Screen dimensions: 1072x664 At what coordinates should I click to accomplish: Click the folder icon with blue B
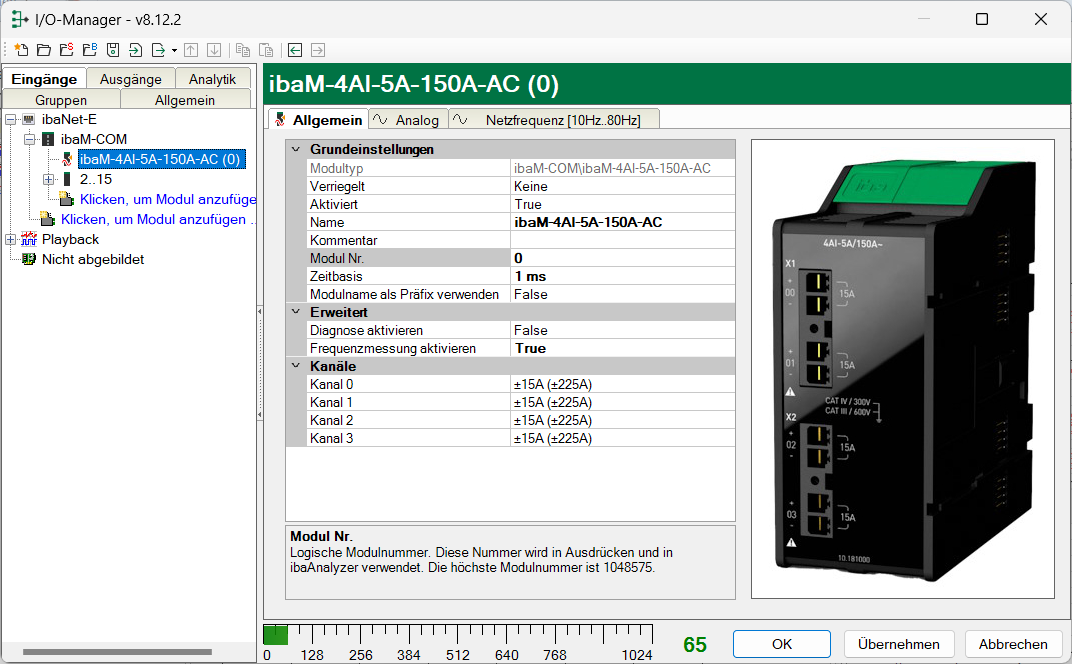tap(89, 50)
